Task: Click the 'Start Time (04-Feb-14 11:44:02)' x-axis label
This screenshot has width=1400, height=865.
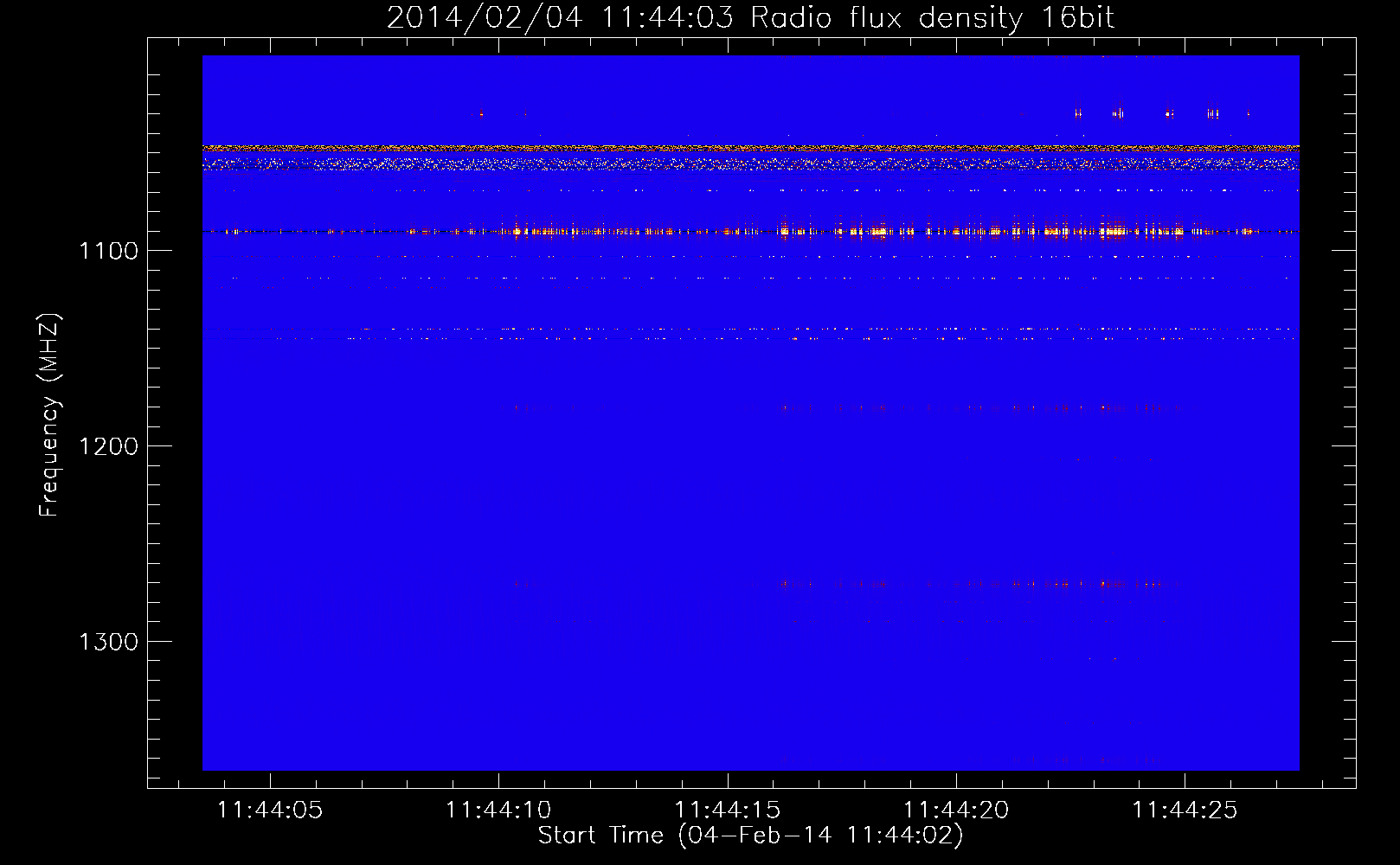Action: click(x=750, y=836)
